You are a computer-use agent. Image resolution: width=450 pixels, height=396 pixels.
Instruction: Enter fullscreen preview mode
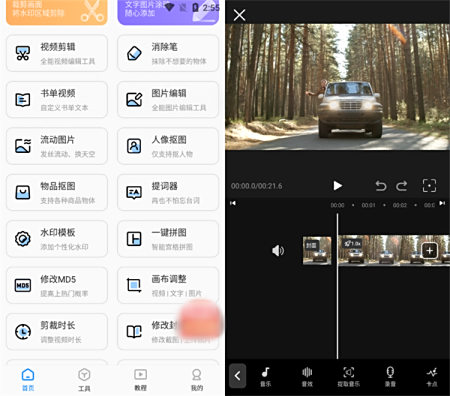tap(429, 186)
